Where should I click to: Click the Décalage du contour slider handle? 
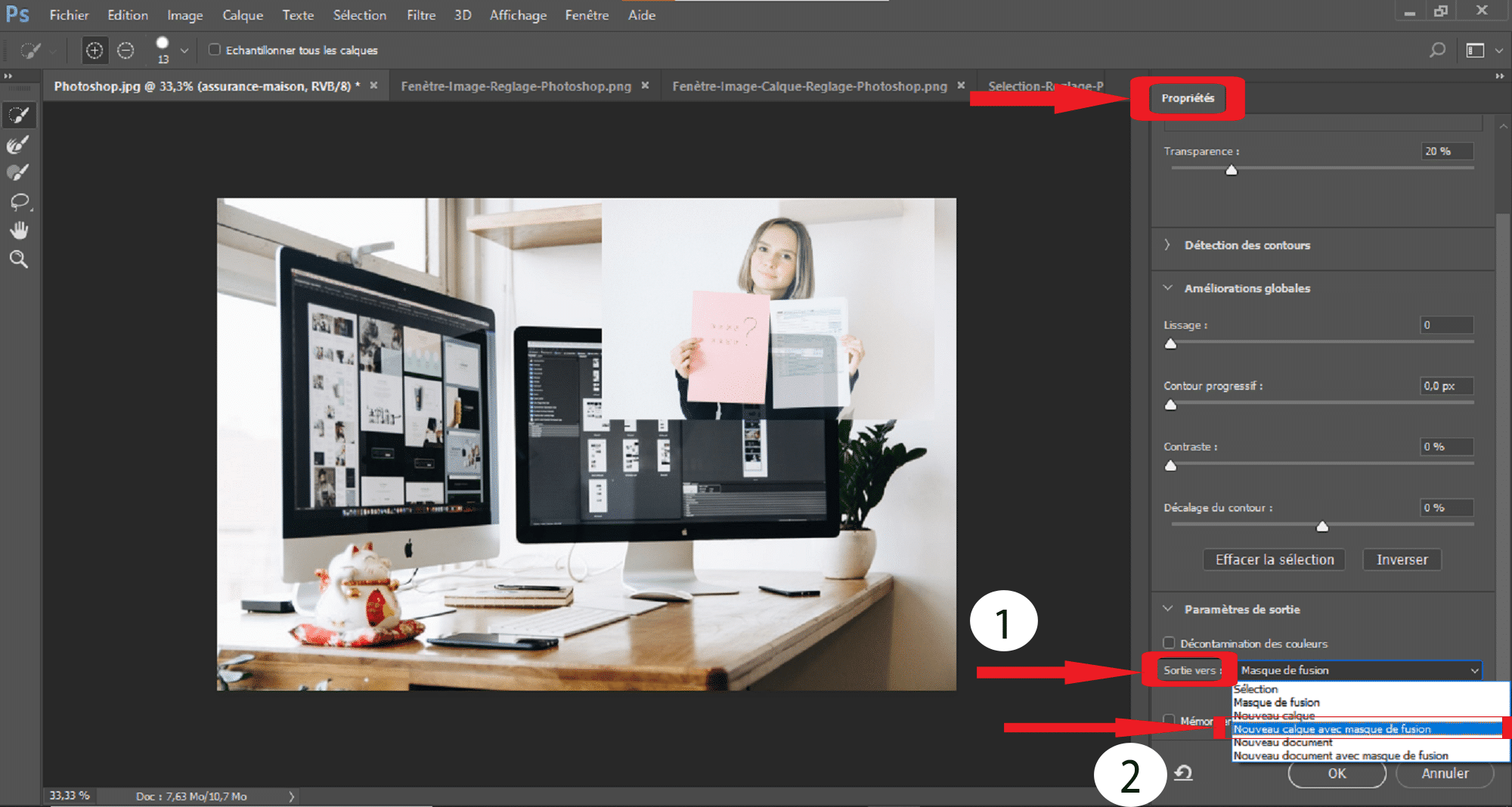pyautogui.click(x=1322, y=526)
